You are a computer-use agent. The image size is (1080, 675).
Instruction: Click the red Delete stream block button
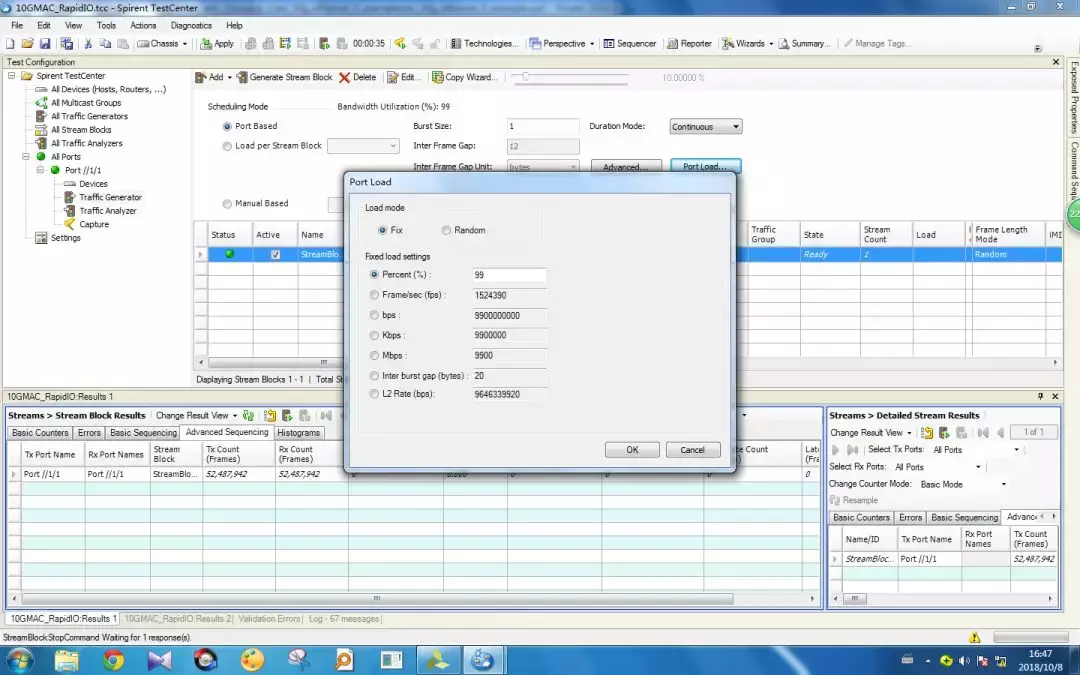(357, 77)
